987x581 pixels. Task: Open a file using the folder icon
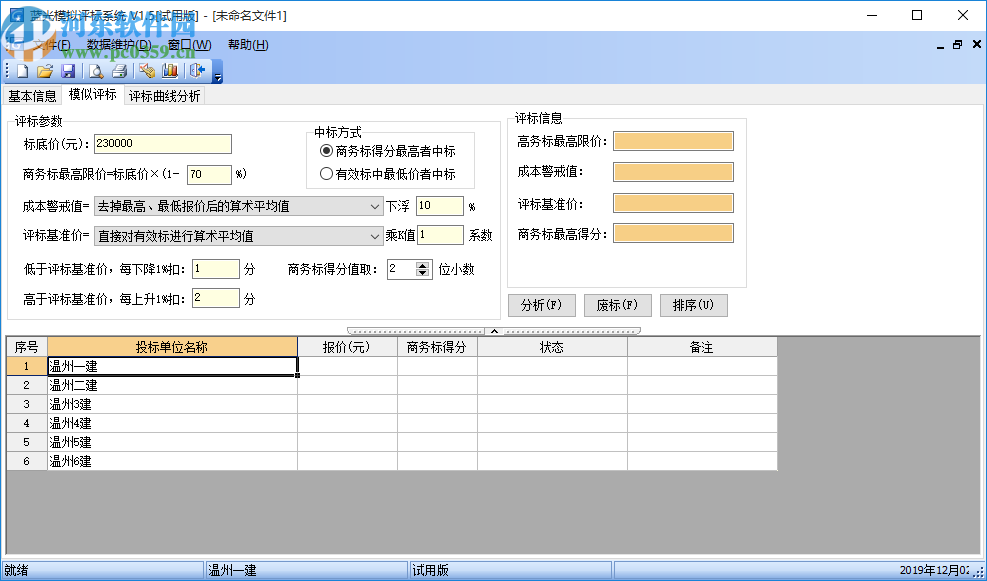pos(44,70)
